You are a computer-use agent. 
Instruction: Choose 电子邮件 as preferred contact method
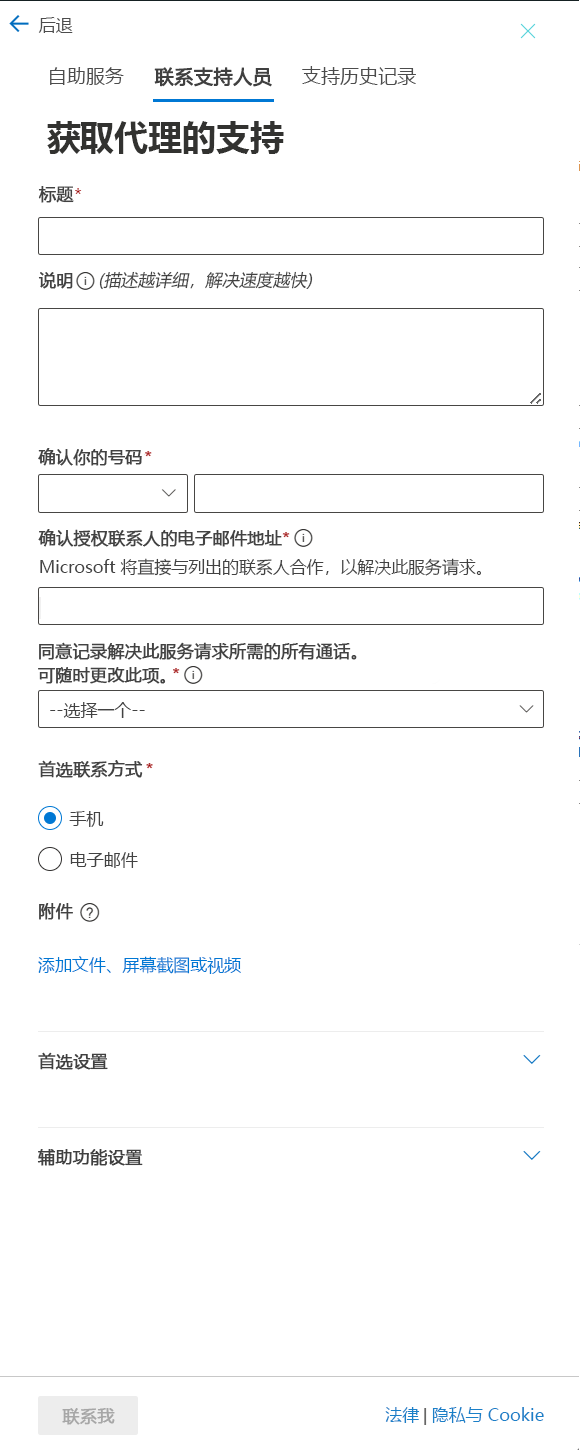(x=49, y=858)
